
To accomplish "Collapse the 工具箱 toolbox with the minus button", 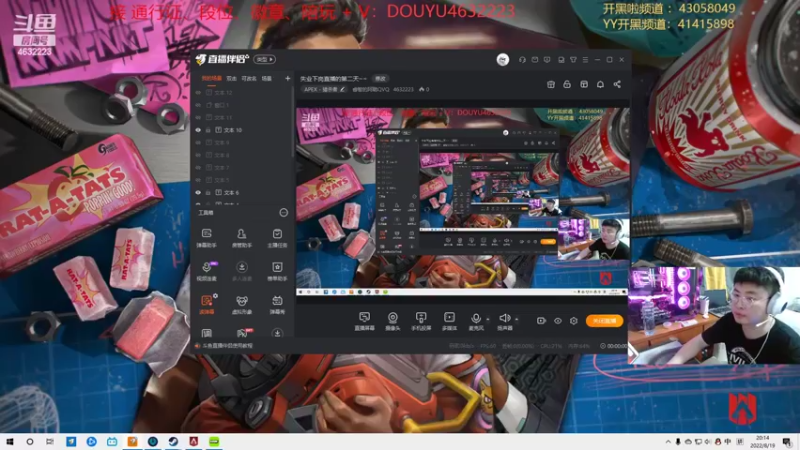I will click(x=284, y=212).
